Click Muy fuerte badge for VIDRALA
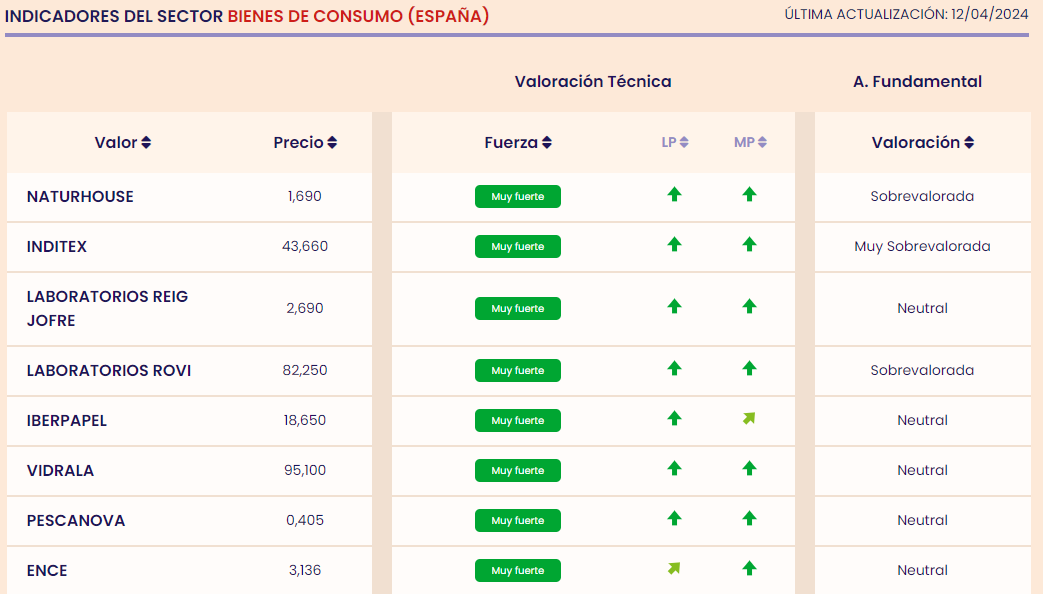Viewport: 1043px width, 594px height. coord(518,471)
